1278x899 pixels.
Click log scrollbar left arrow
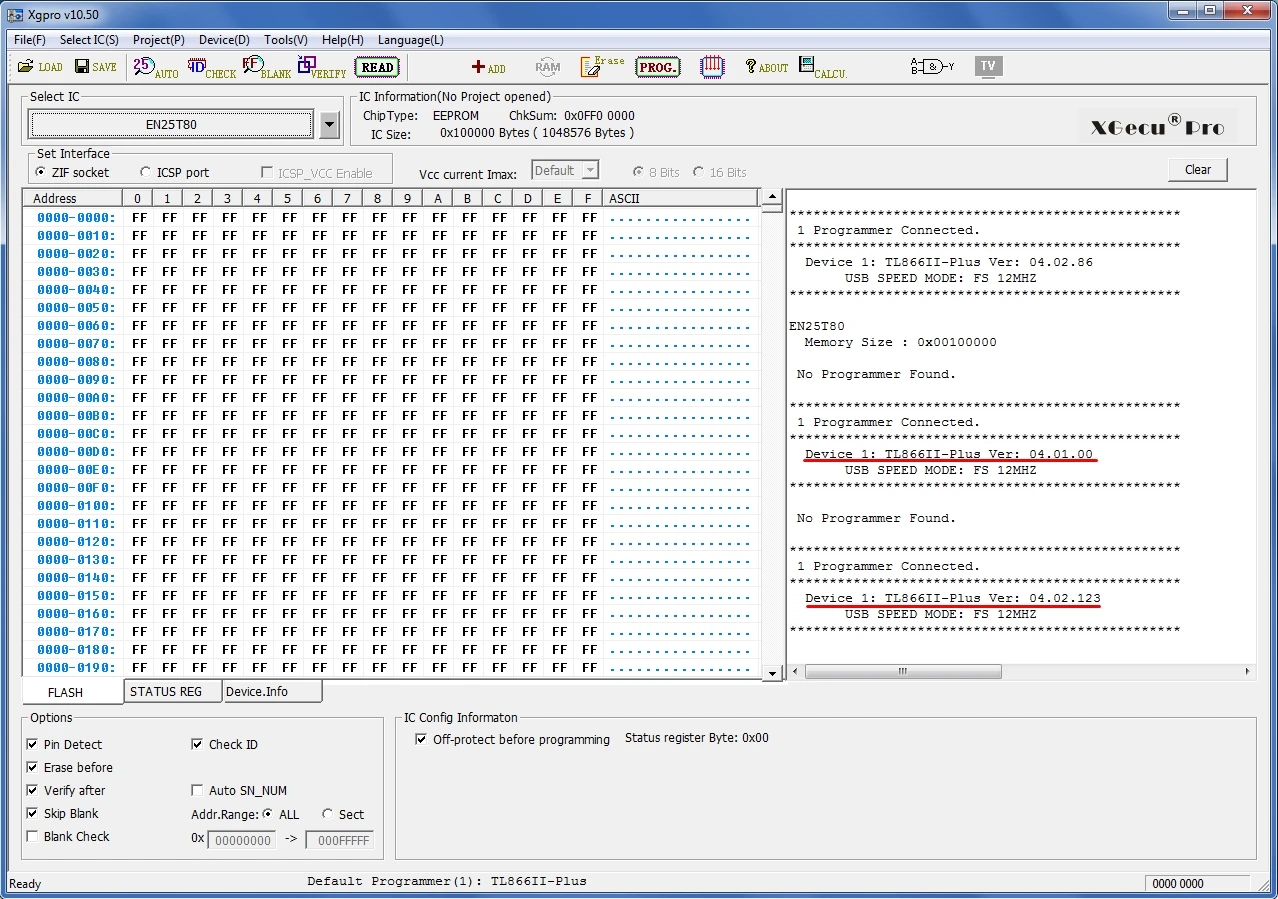point(796,672)
